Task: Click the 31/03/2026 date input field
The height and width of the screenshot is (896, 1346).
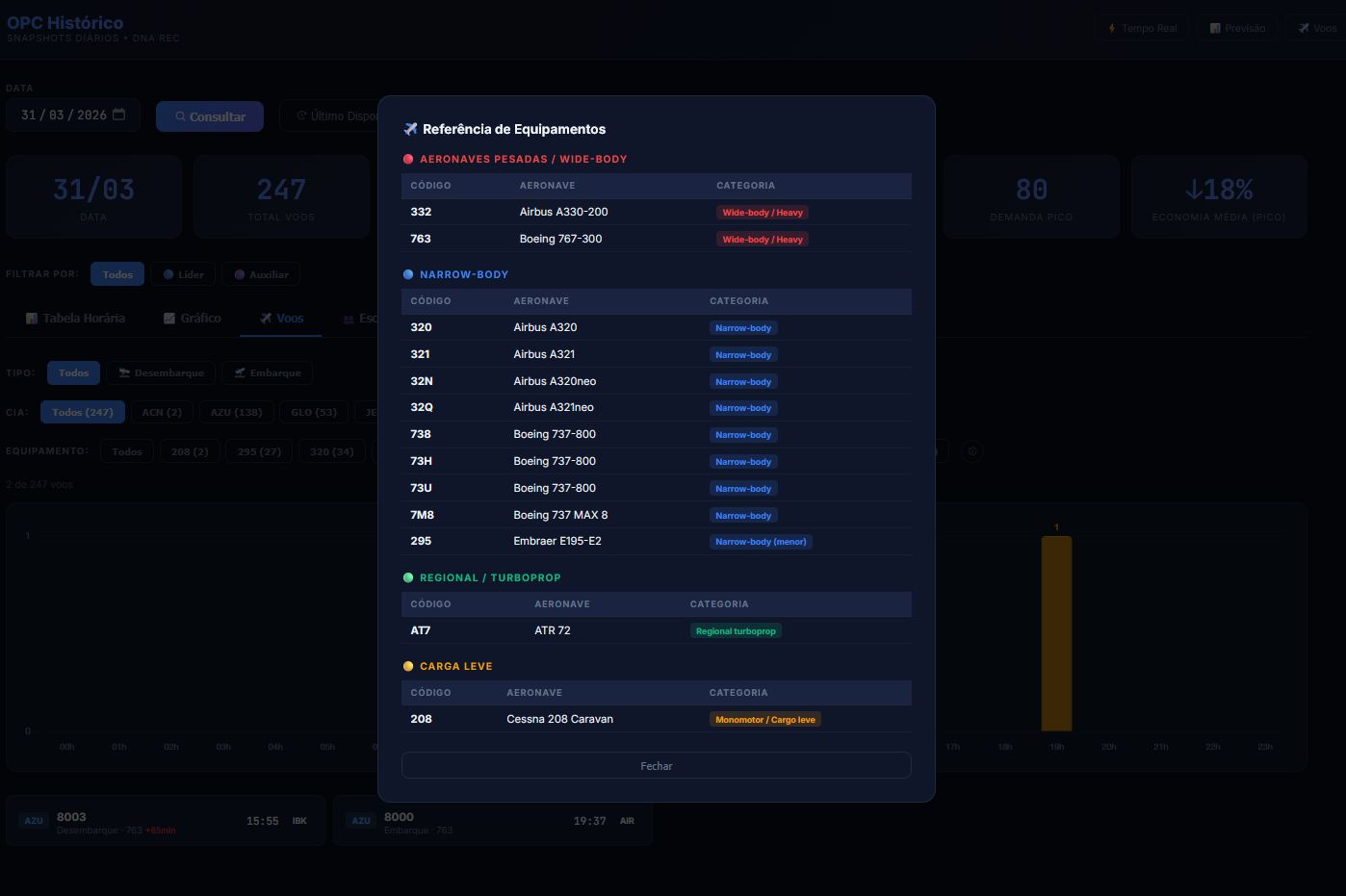Action: tap(73, 115)
